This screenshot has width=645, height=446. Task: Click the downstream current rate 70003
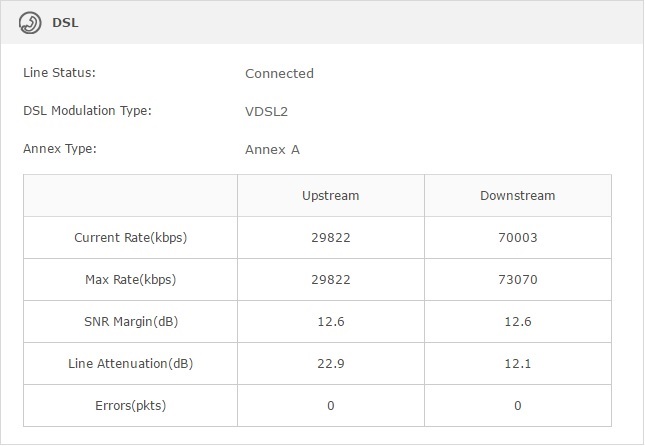pyautogui.click(x=517, y=238)
